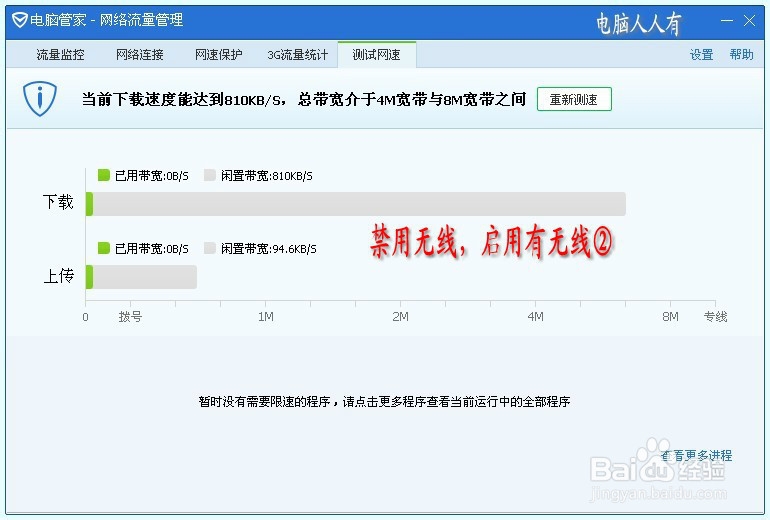Image resolution: width=770 pixels, height=520 pixels.
Task: Open the 帮助 link
Action: click(742, 55)
